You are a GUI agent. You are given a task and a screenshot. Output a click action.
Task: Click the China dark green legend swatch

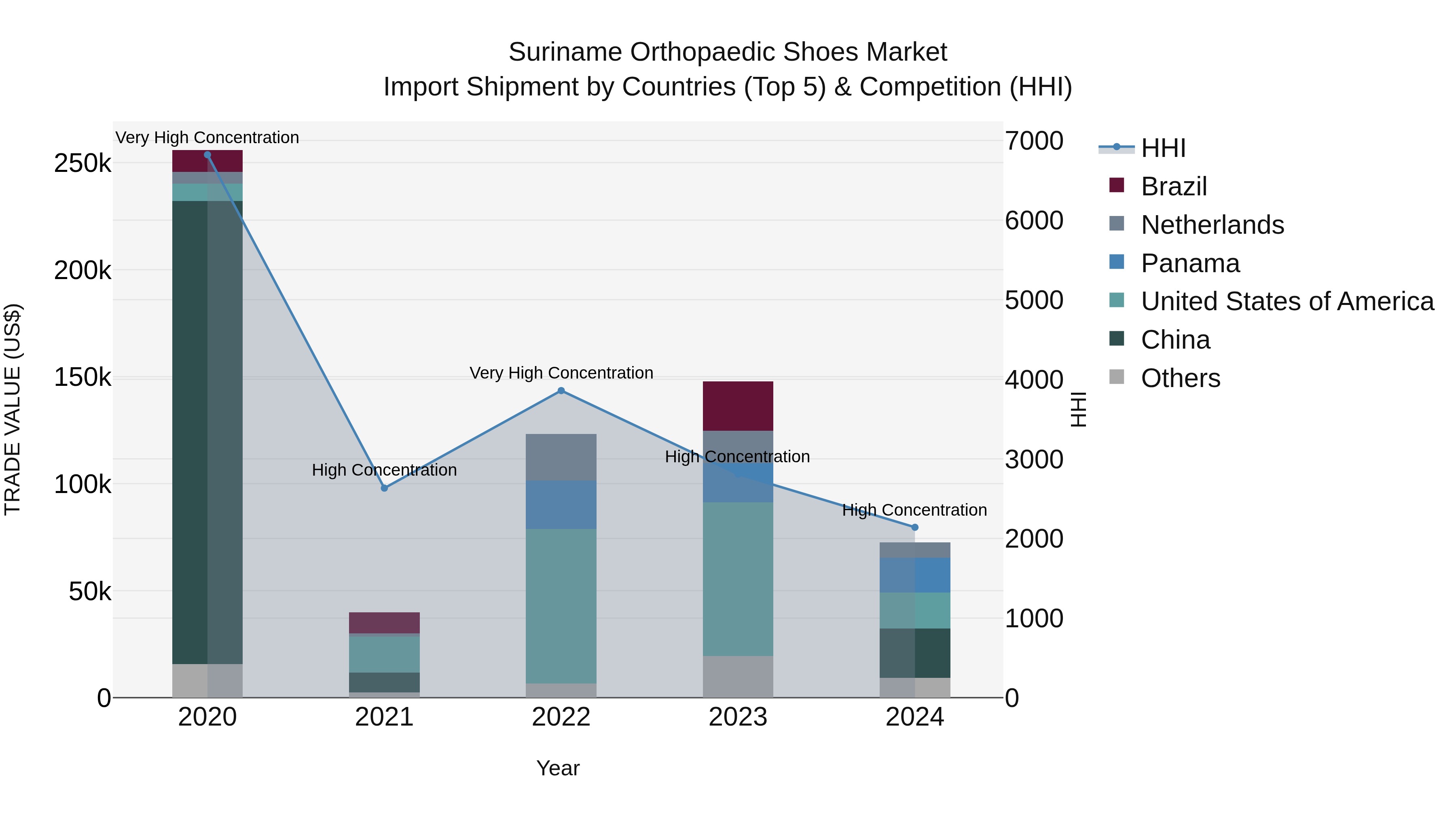1117,339
